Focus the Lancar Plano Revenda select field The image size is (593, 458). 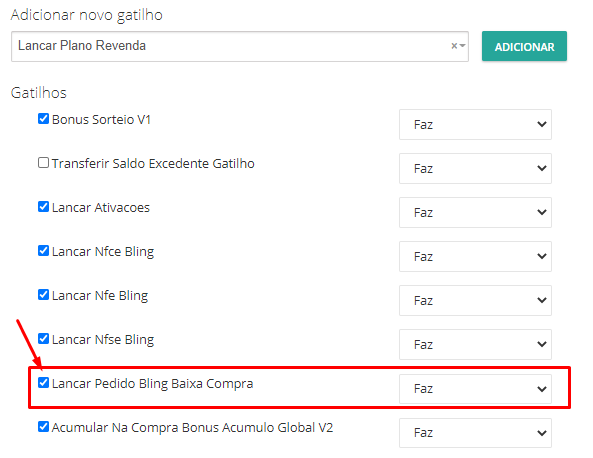coord(240,46)
